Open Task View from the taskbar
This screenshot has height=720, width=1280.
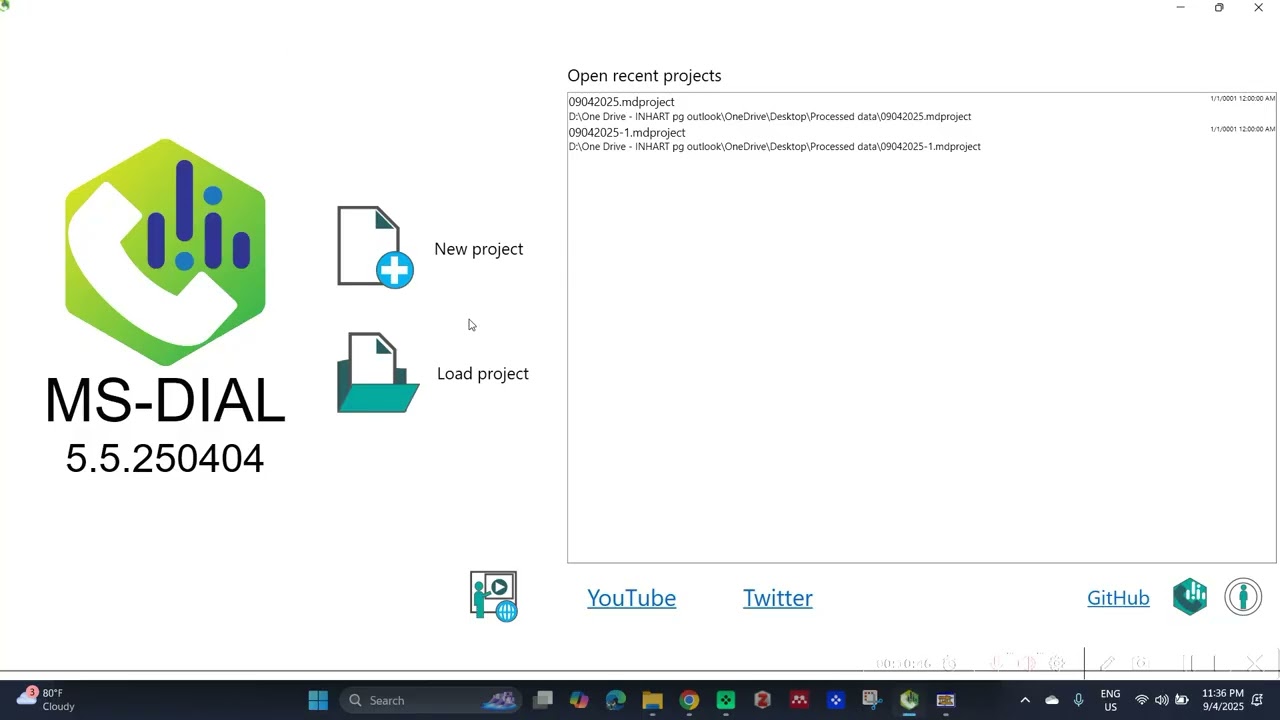[543, 700]
